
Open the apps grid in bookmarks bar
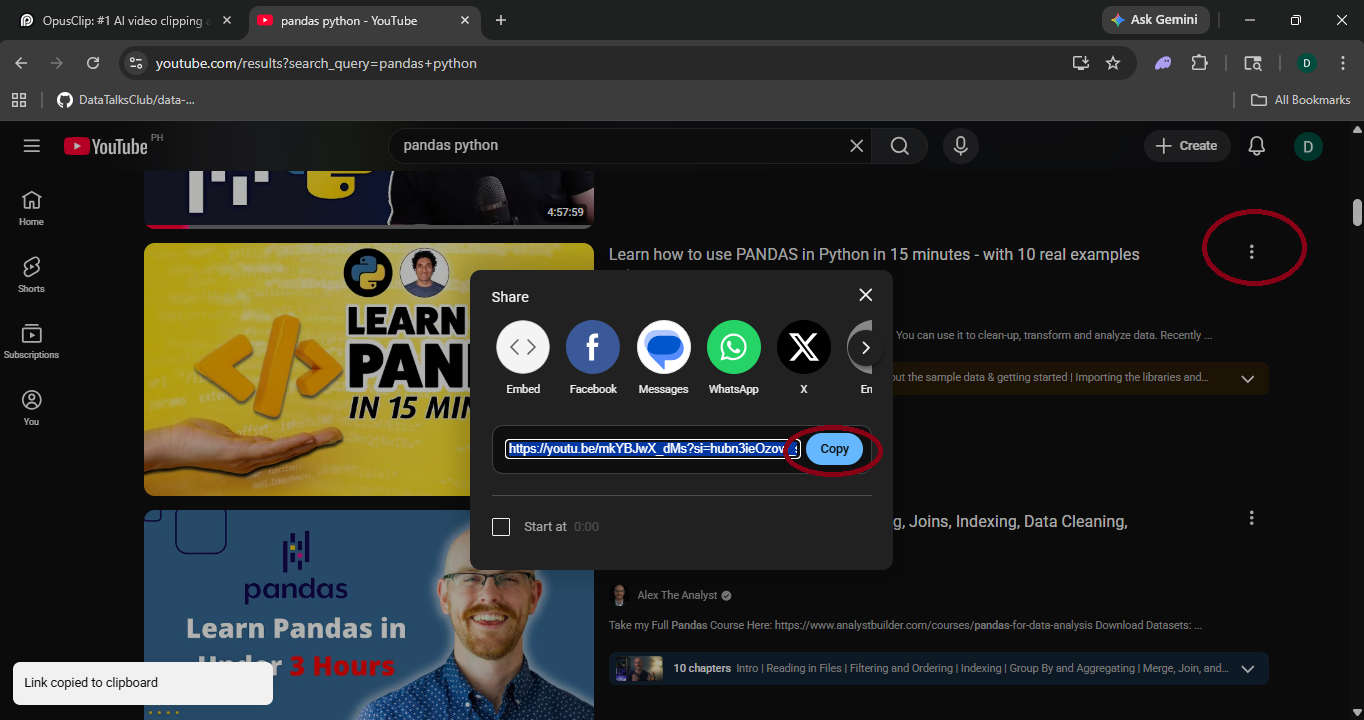click(19, 100)
